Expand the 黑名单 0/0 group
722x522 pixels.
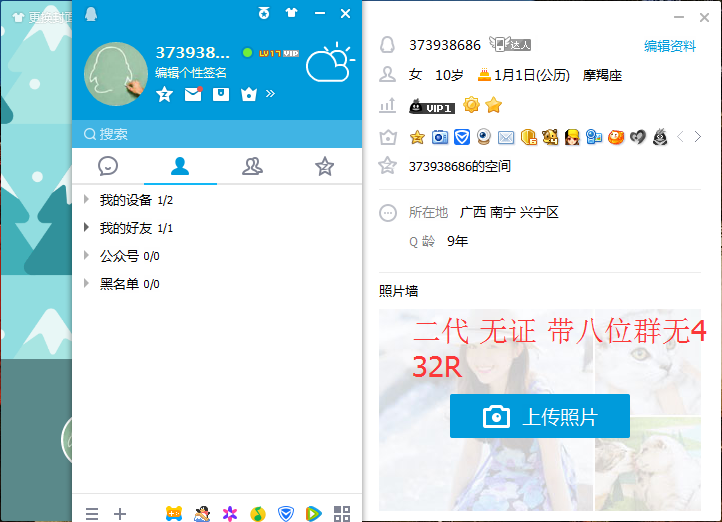click(x=217, y=284)
